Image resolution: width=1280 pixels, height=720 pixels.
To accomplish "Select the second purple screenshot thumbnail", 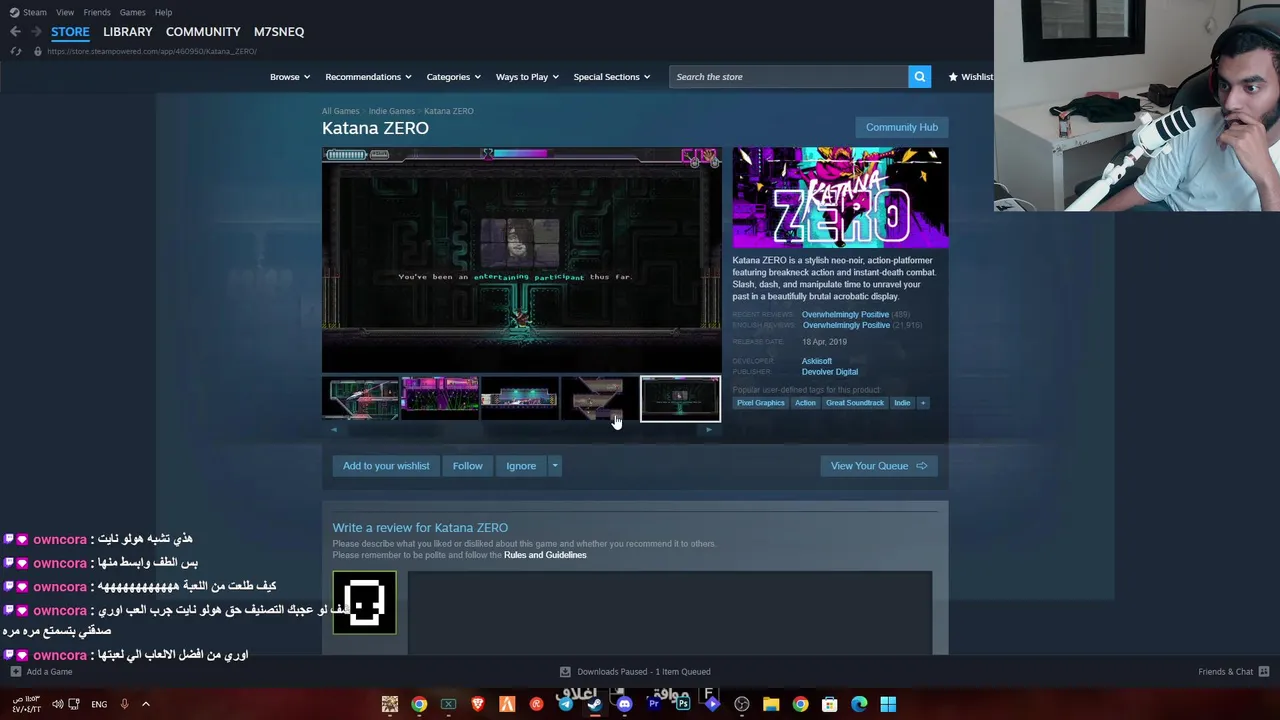I will [x=440, y=399].
